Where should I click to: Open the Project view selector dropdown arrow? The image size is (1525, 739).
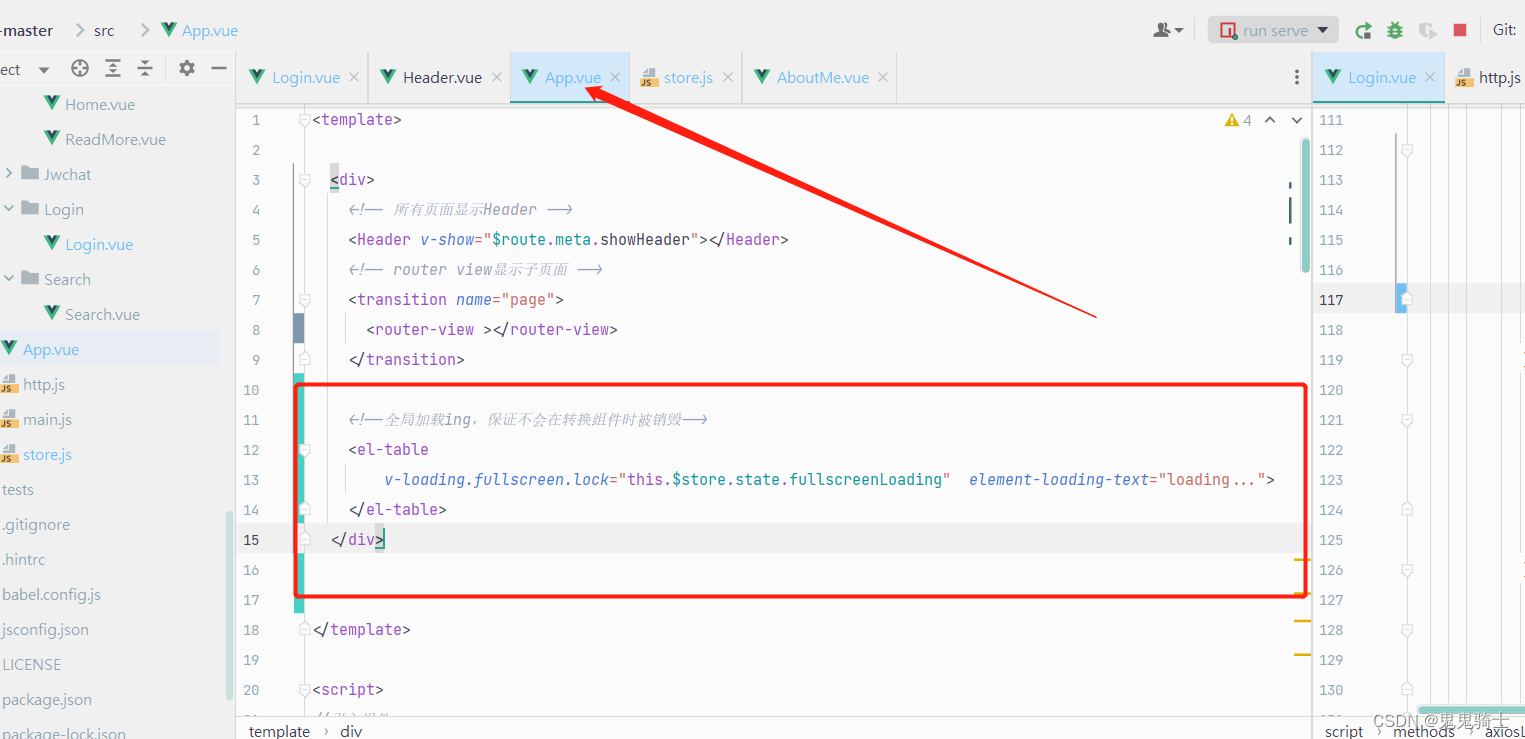point(43,69)
